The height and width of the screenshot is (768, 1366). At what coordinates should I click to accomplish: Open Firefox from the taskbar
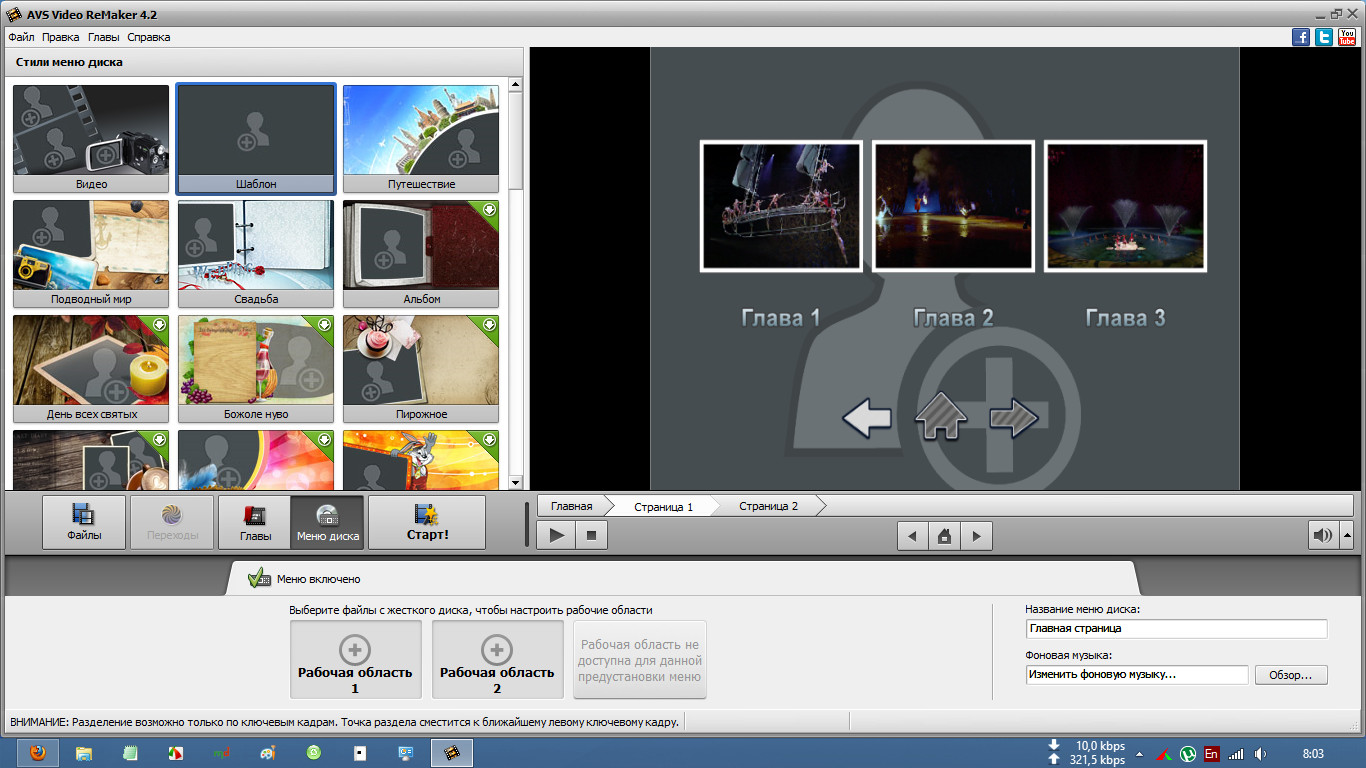[38, 753]
